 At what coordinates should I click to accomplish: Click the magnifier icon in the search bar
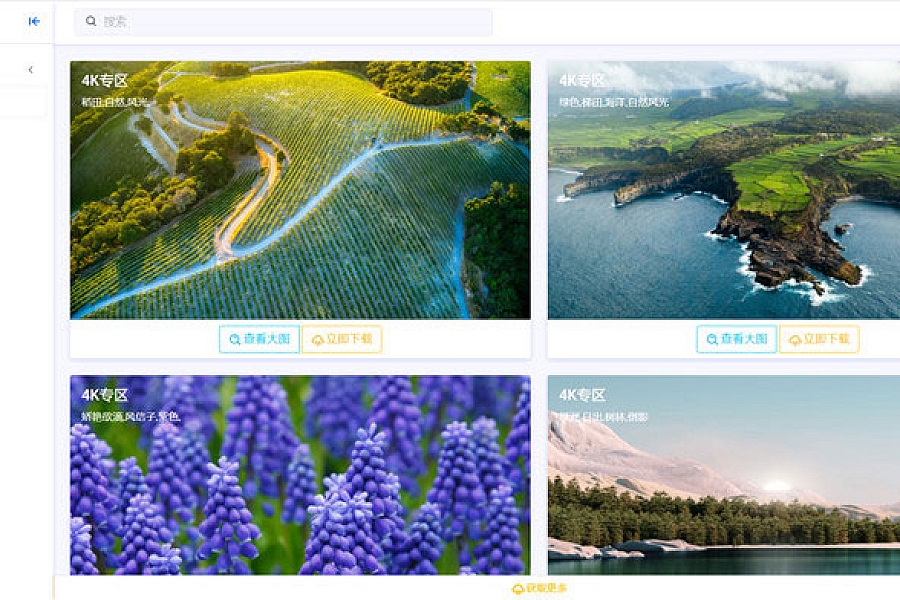91,21
